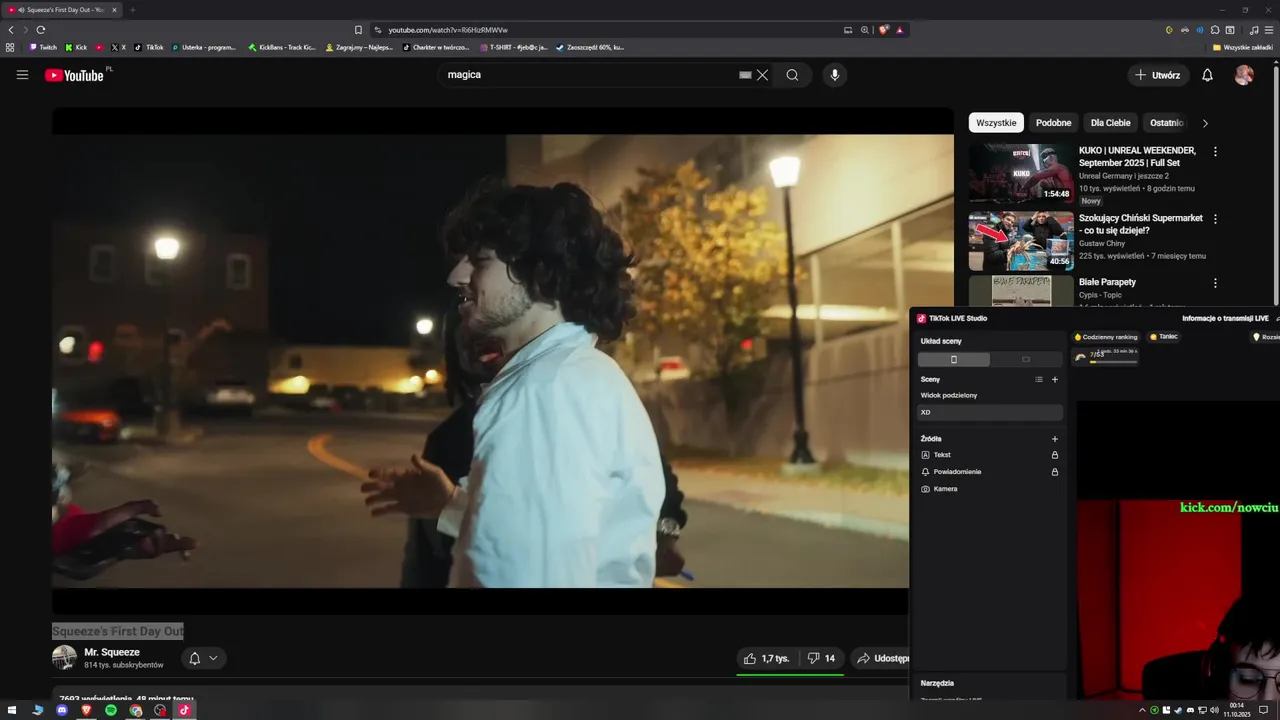Open Informacje o transmisji LIVE
This screenshot has height=720, width=1280.
tap(1225, 318)
